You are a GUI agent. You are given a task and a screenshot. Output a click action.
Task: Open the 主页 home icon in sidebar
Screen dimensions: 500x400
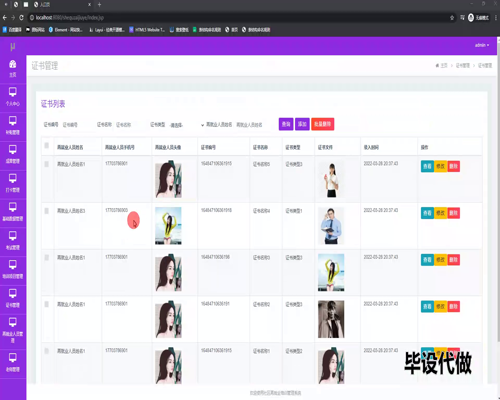coord(13,68)
